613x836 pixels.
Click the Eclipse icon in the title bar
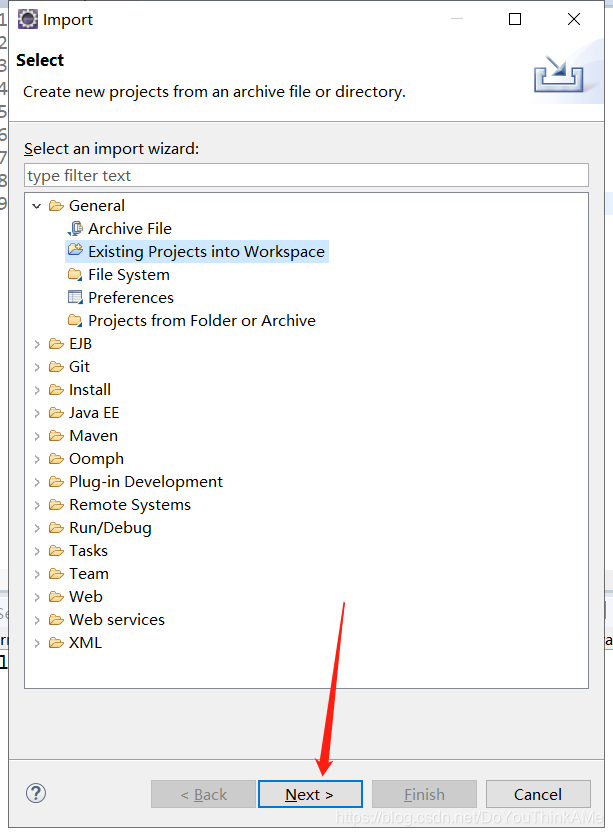(28, 19)
